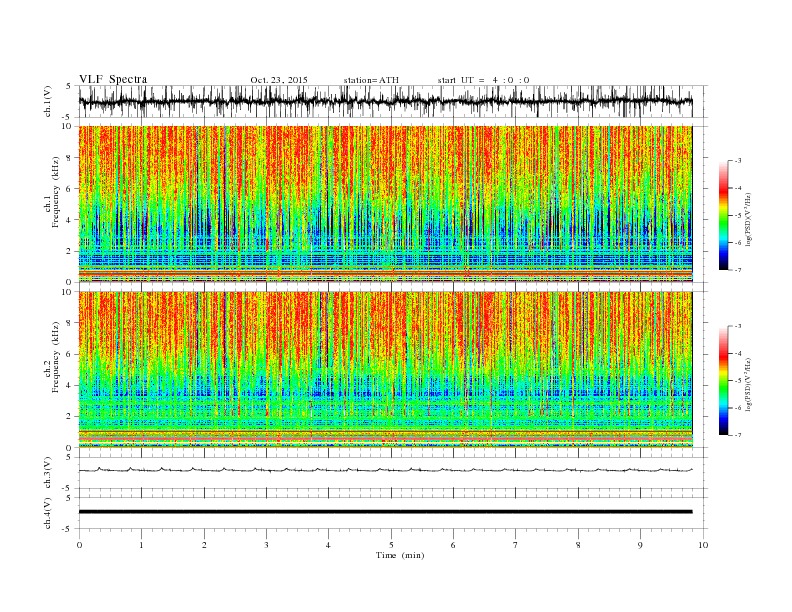Click the "-5" label on the ch.1 color bar

[738, 216]
